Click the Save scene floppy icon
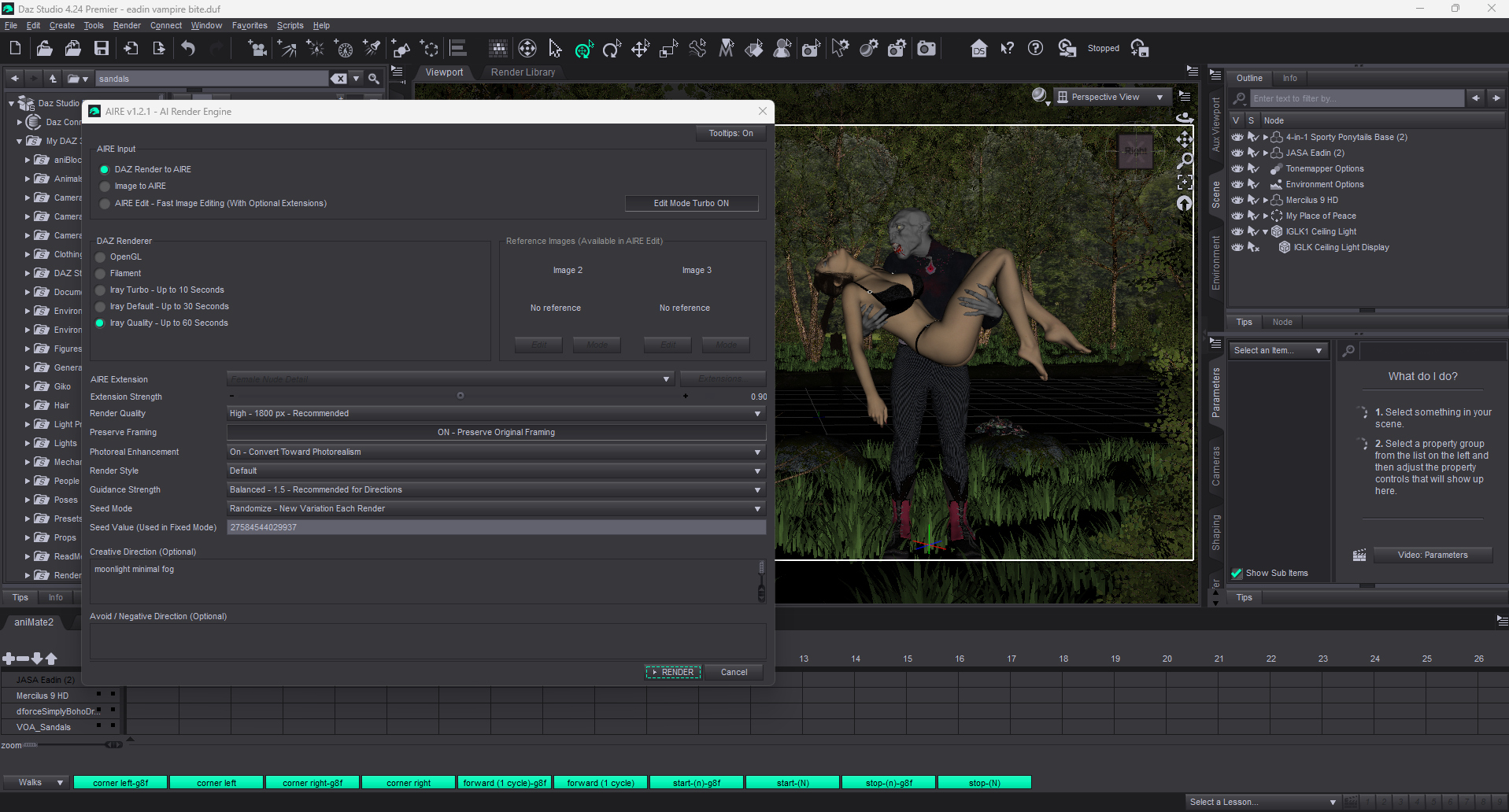Screen dimensions: 1509x812 (x=102, y=49)
